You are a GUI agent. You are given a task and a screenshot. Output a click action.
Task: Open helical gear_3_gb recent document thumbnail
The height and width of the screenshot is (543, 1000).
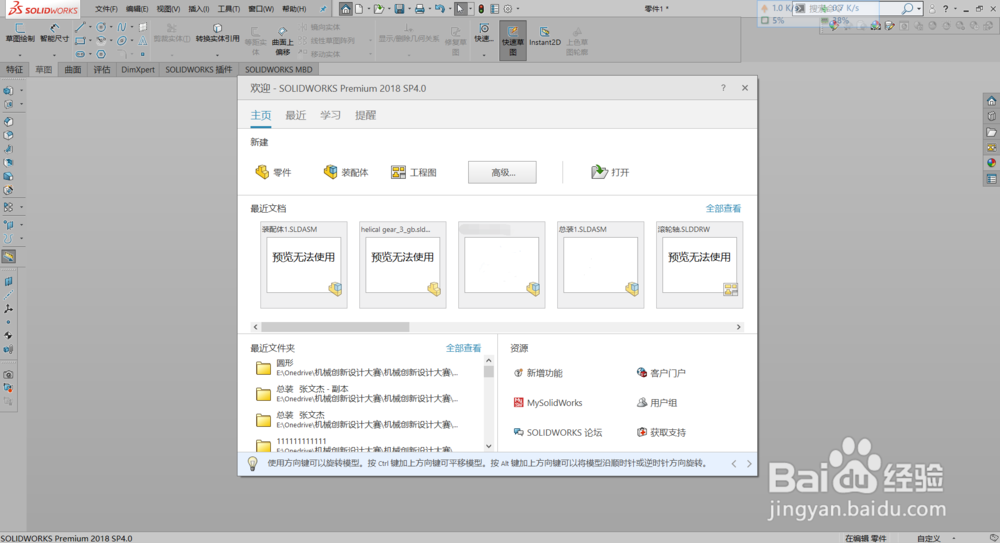tap(402, 265)
